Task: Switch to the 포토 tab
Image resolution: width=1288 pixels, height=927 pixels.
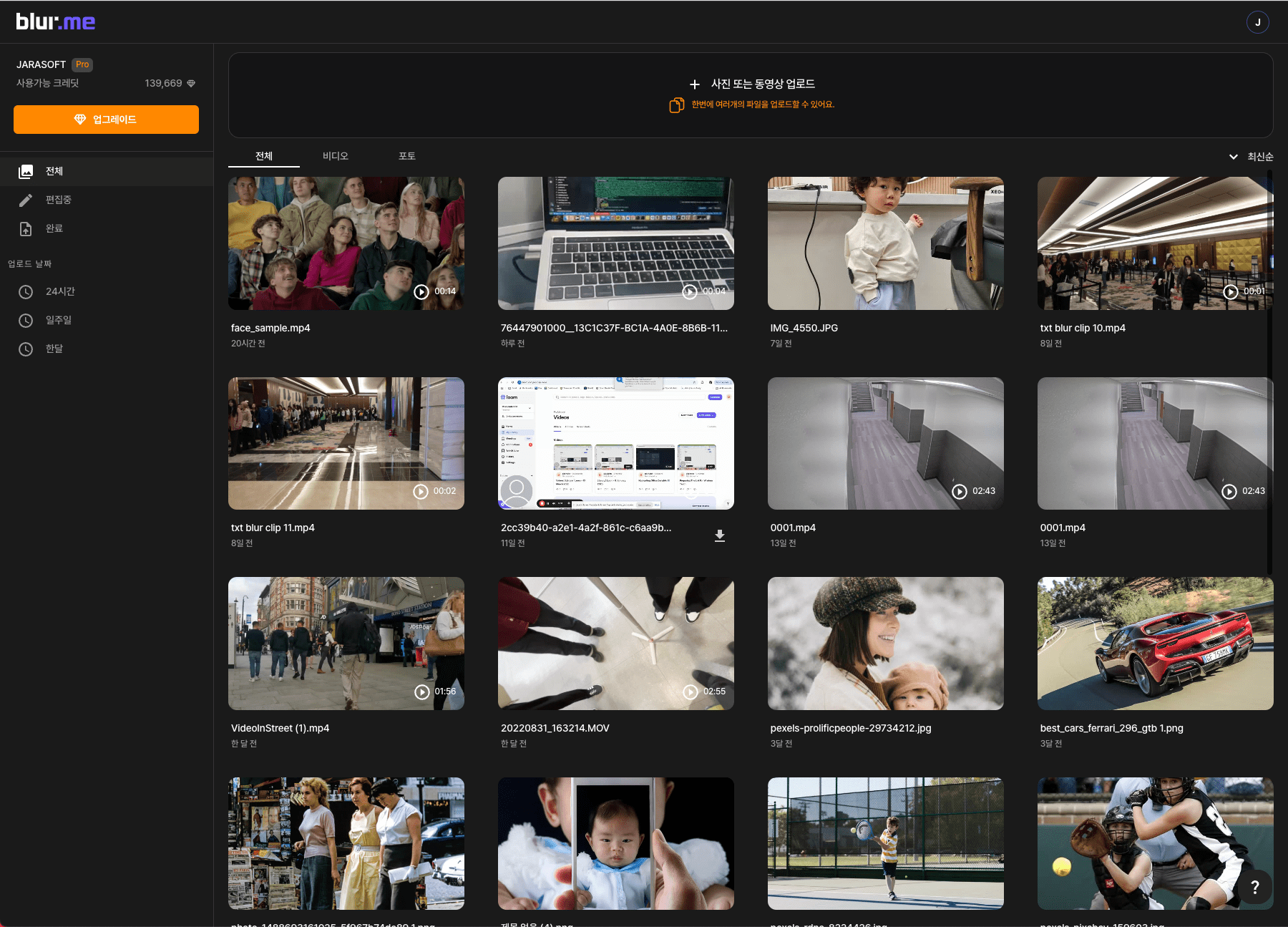Action: tap(406, 156)
